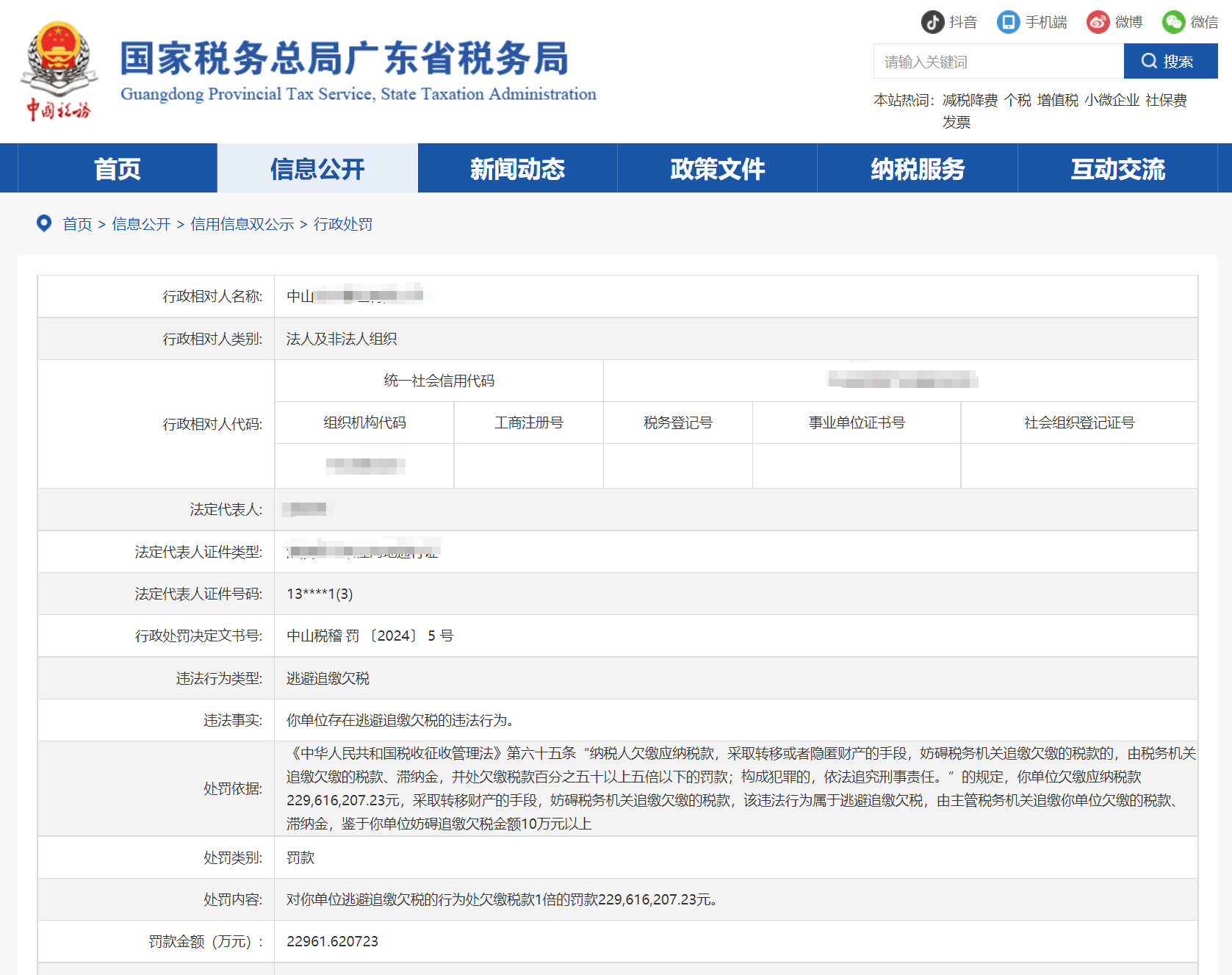Click the header 统一社会信用代码
The height and width of the screenshot is (975, 1232).
(439, 381)
